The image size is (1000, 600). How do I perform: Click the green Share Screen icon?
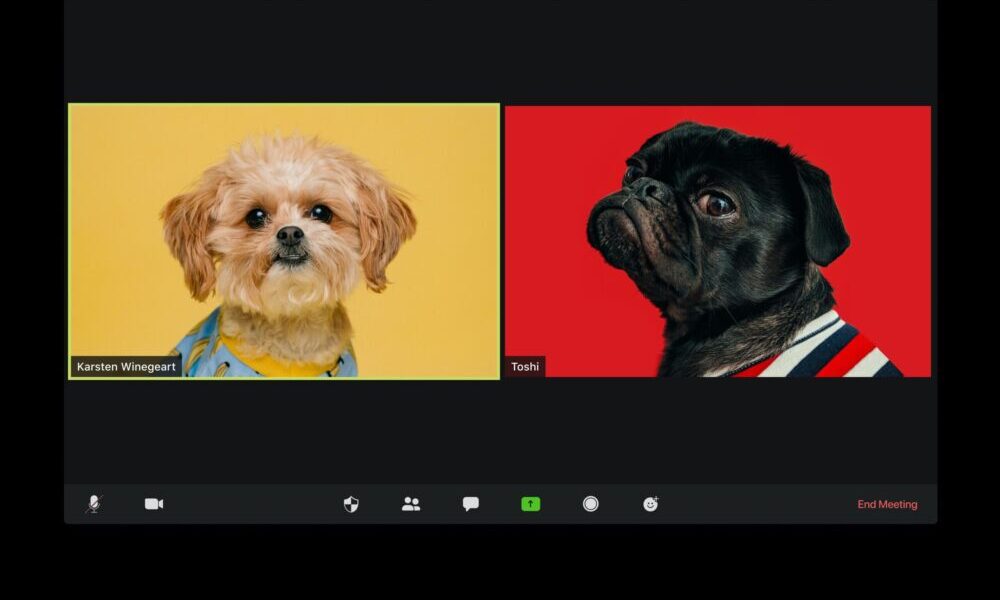click(531, 504)
